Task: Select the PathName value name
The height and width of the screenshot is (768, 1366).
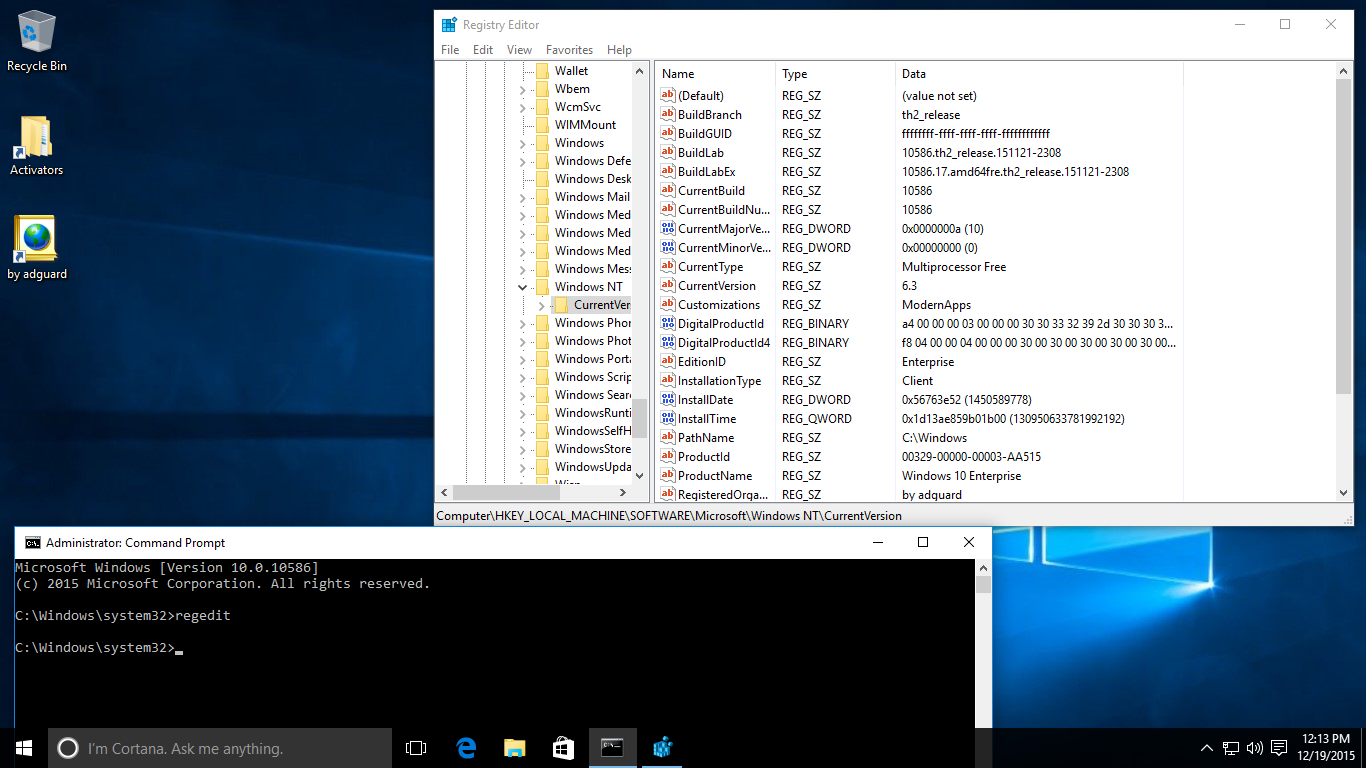Action: [706, 438]
